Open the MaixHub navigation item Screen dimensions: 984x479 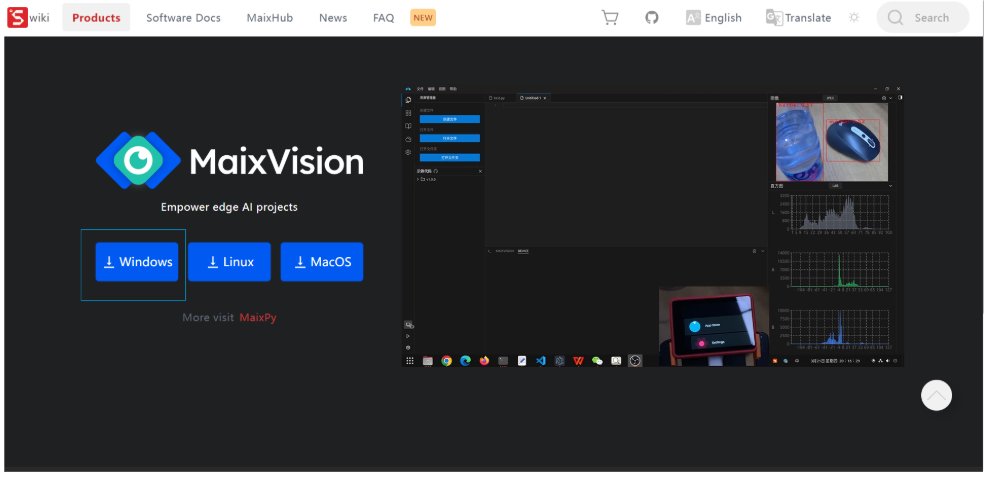click(x=270, y=18)
